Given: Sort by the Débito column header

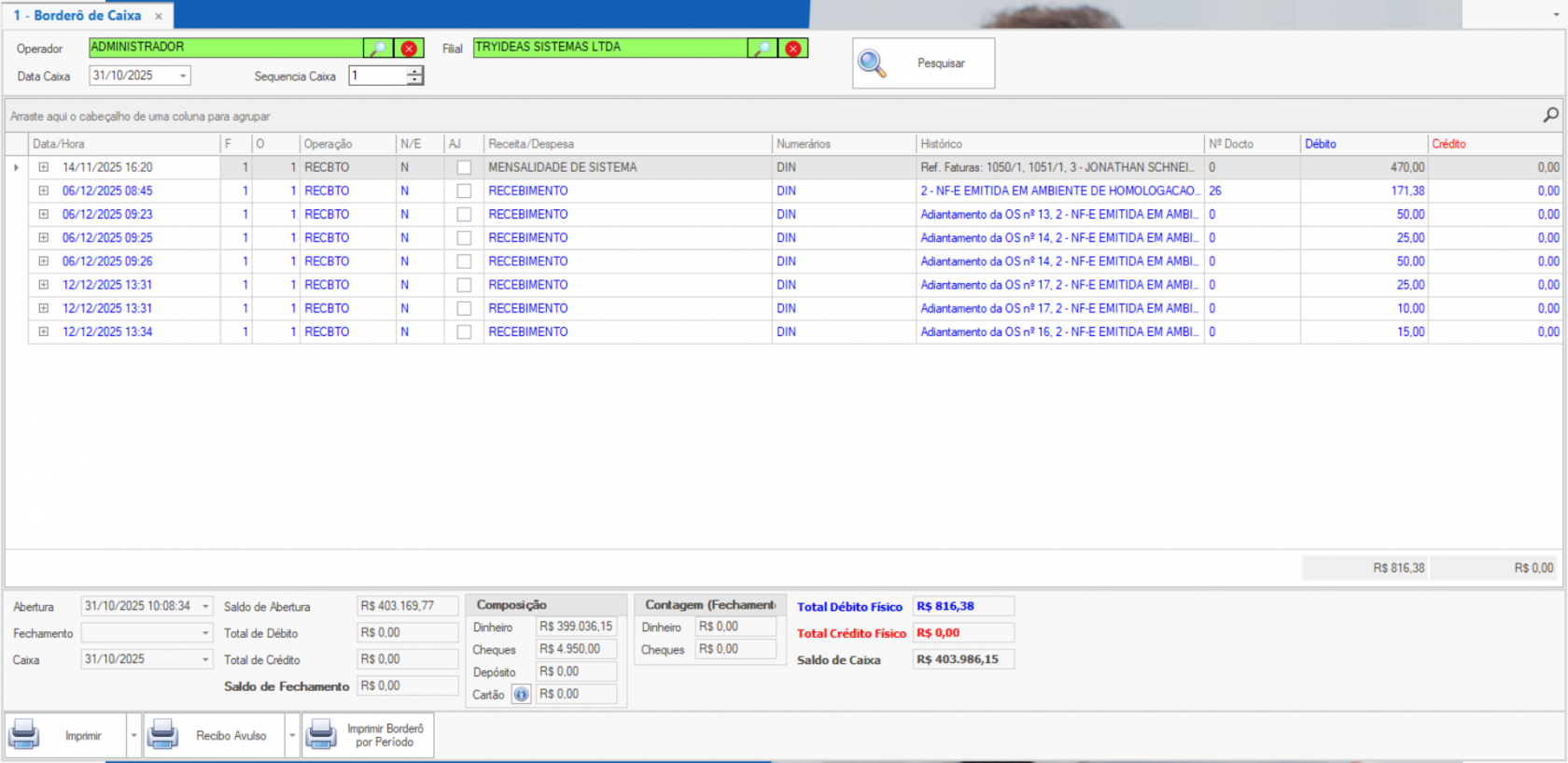Looking at the screenshot, I should coord(1363,144).
